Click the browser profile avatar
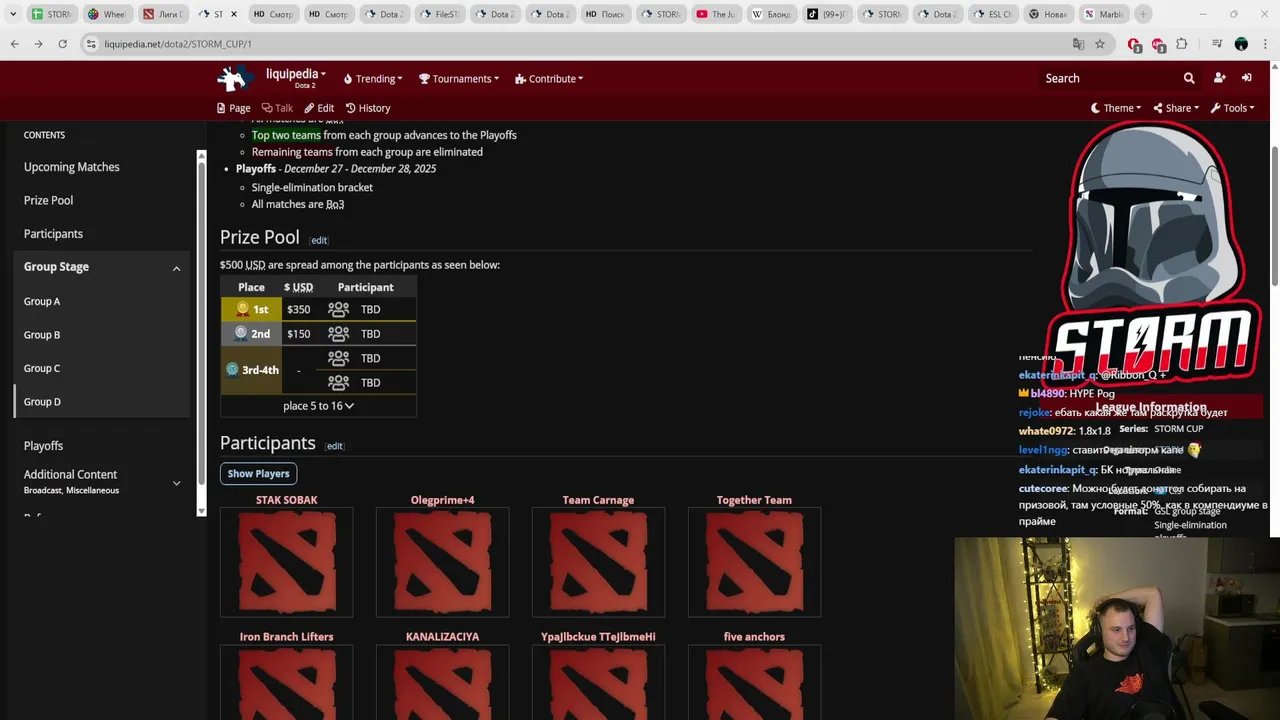Image resolution: width=1280 pixels, height=720 pixels. 1241,44
